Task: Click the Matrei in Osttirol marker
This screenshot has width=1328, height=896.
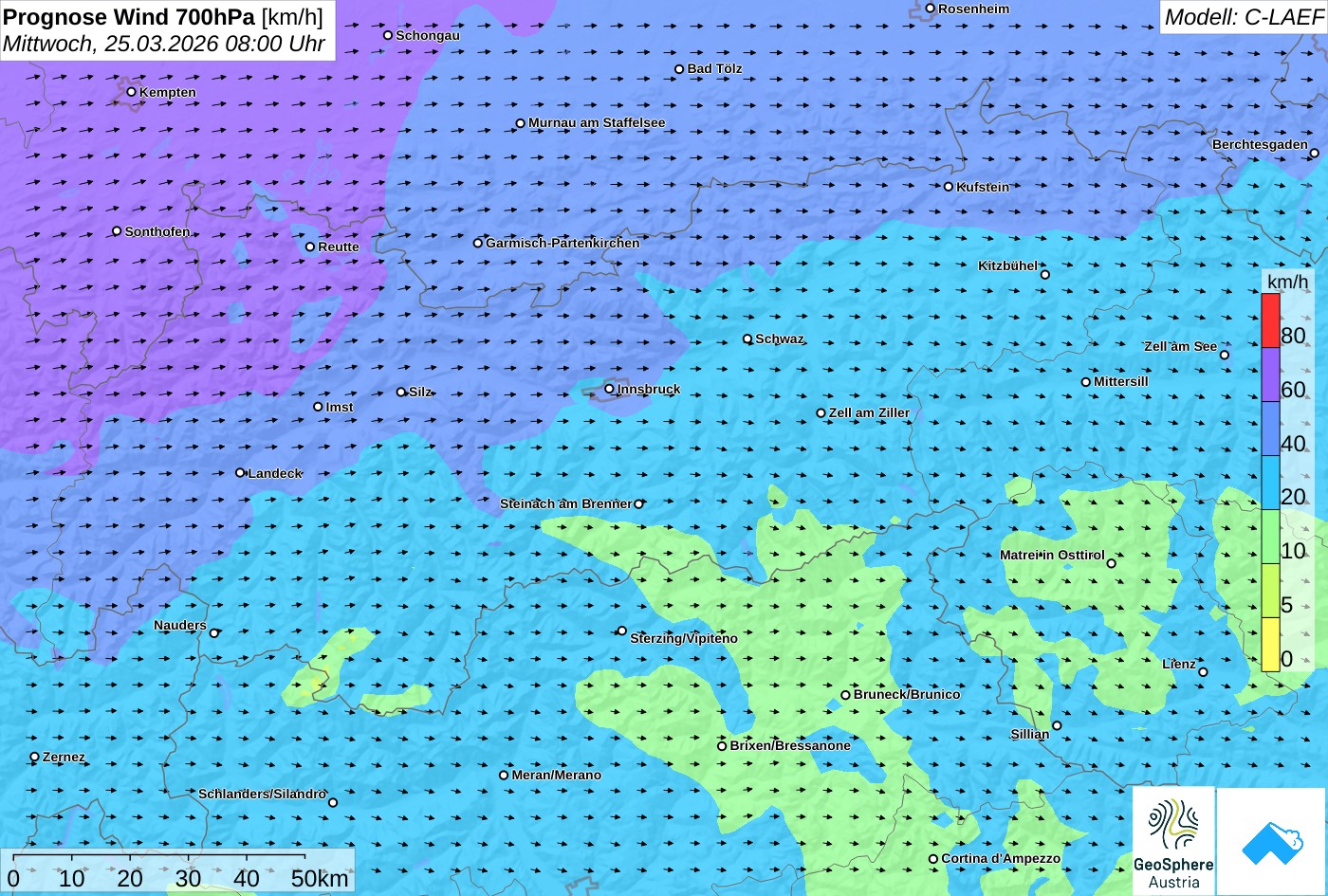Action: tap(1111, 563)
